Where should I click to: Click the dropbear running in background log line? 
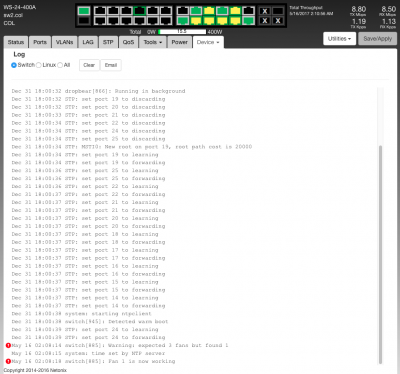click(98, 91)
